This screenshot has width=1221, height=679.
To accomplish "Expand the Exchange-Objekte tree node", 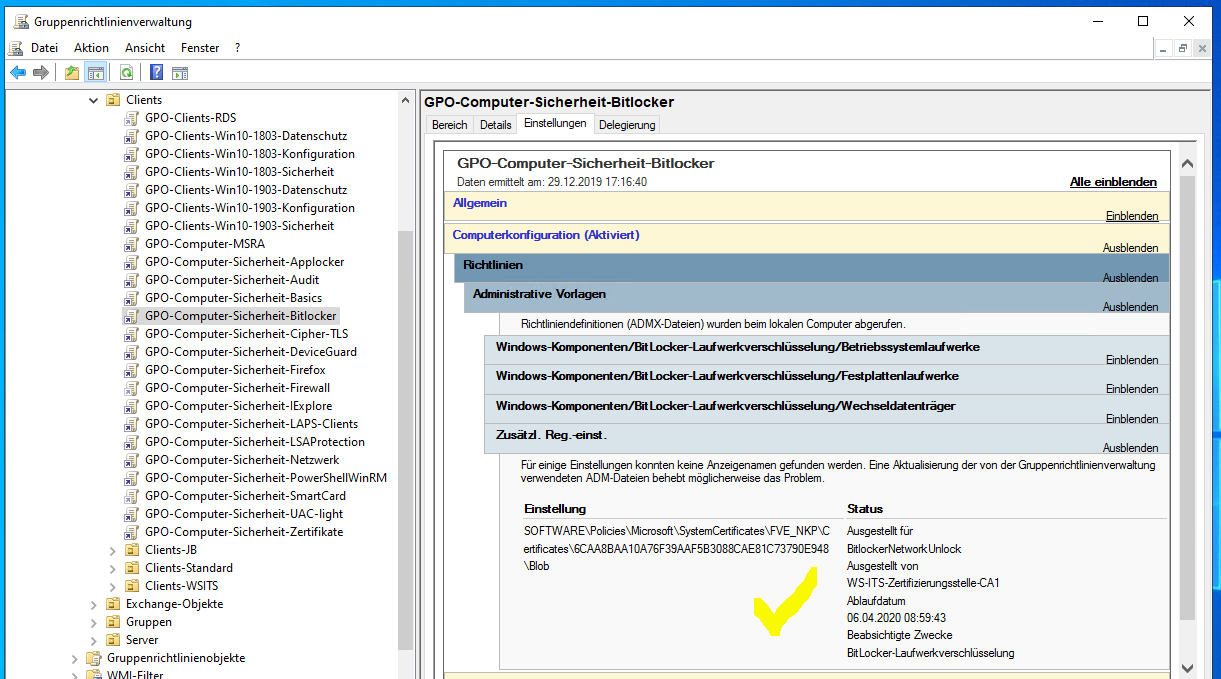I will pos(93,604).
